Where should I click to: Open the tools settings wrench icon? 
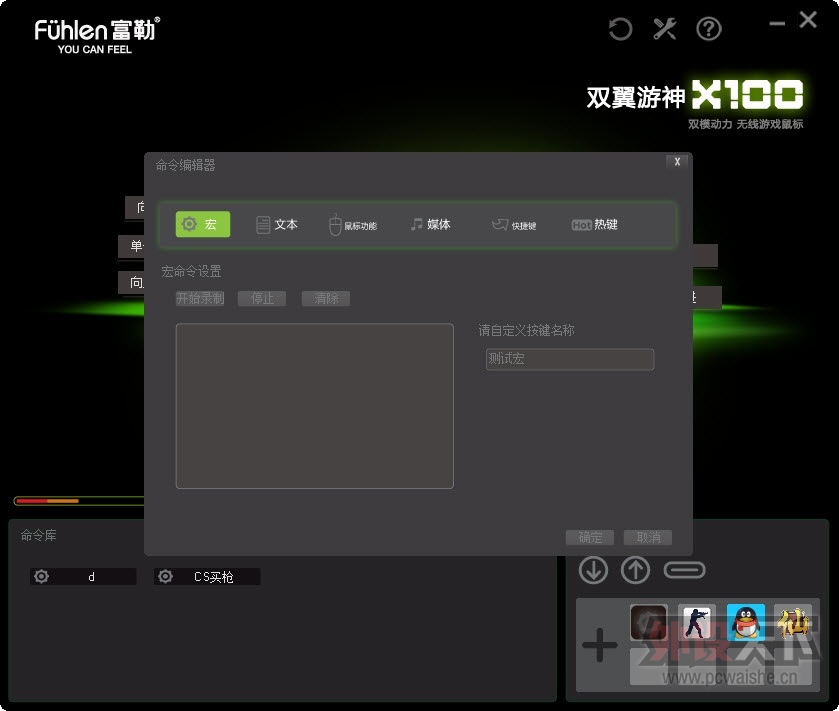coord(665,29)
